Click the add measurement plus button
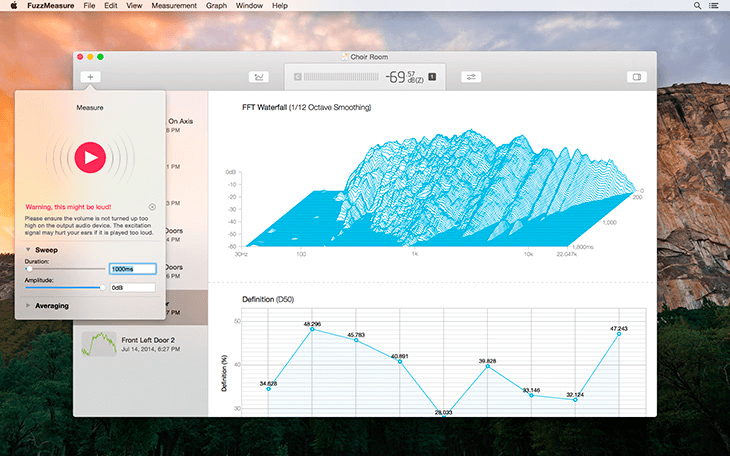The width and height of the screenshot is (730, 456). pos(90,77)
